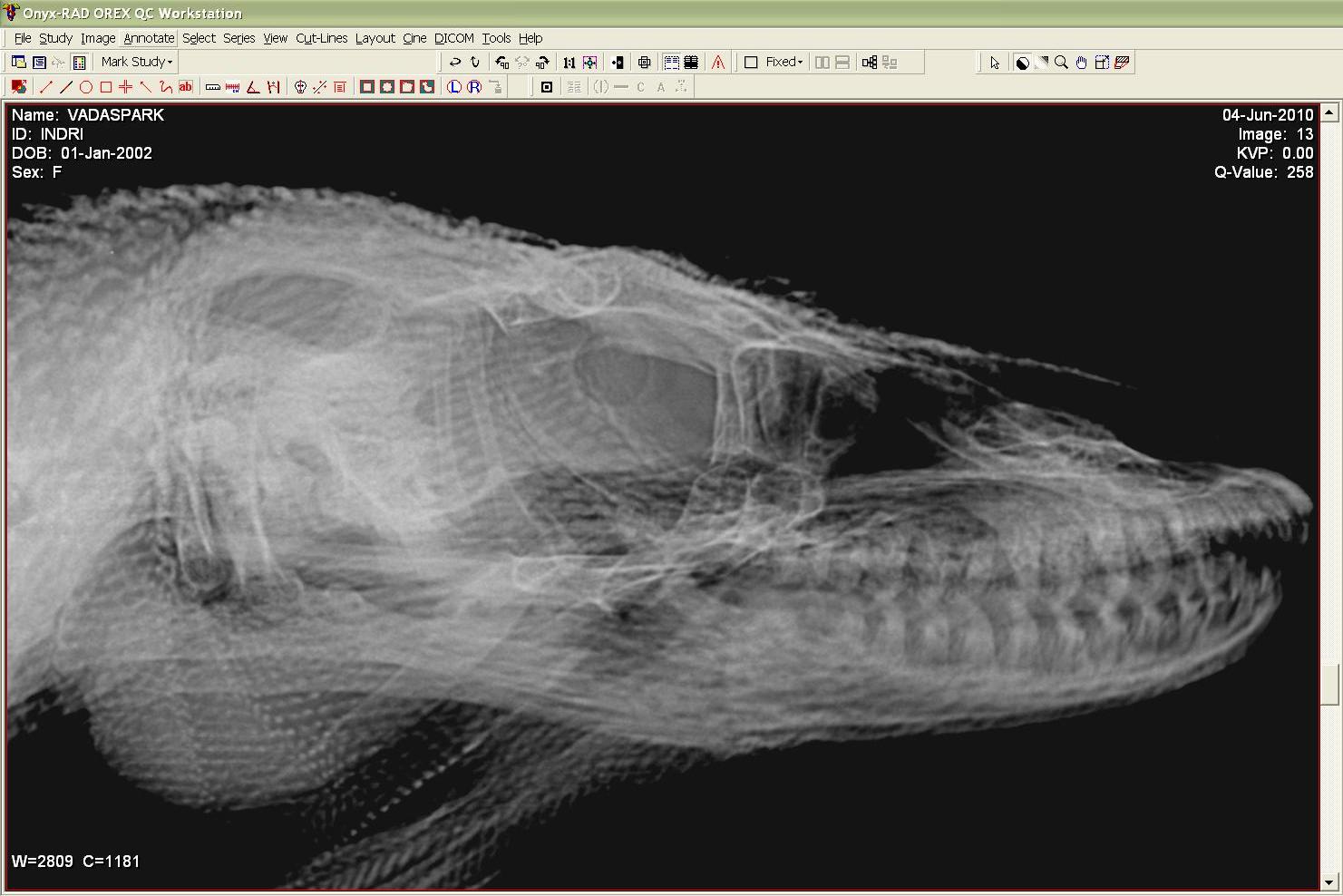The image size is (1343, 896).
Task: Open the Cine menu
Action: [x=414, y=38]
